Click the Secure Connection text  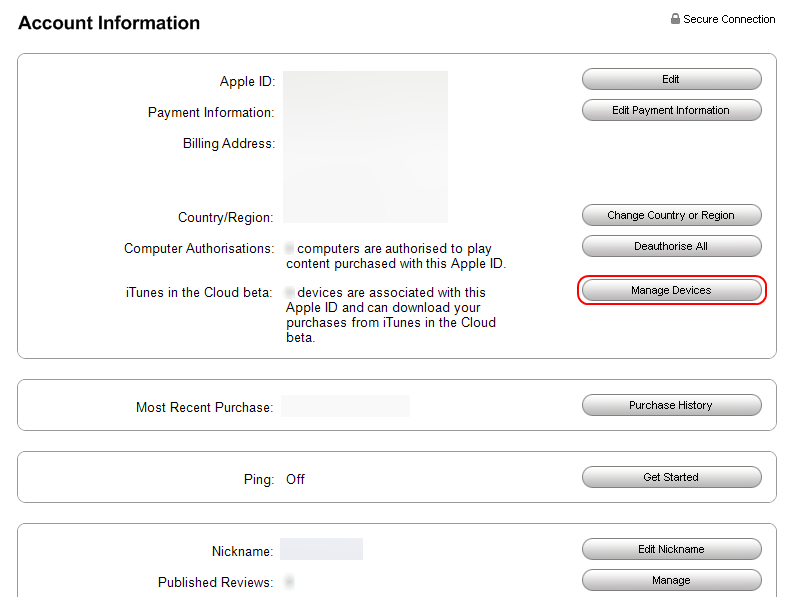point(729,19)
